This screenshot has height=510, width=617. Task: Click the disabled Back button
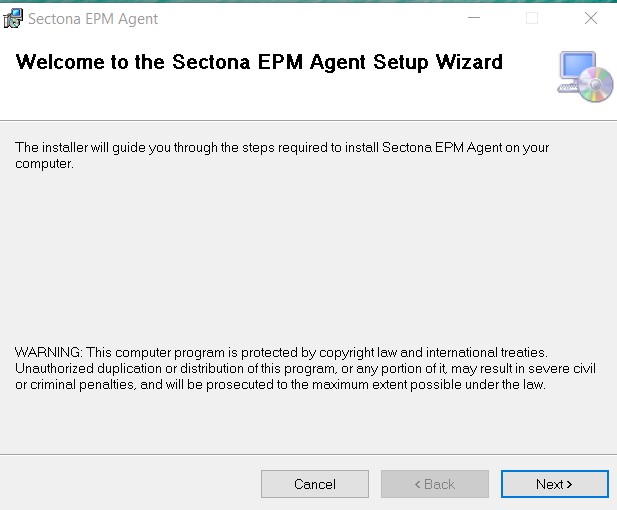(x=435, y=484)
